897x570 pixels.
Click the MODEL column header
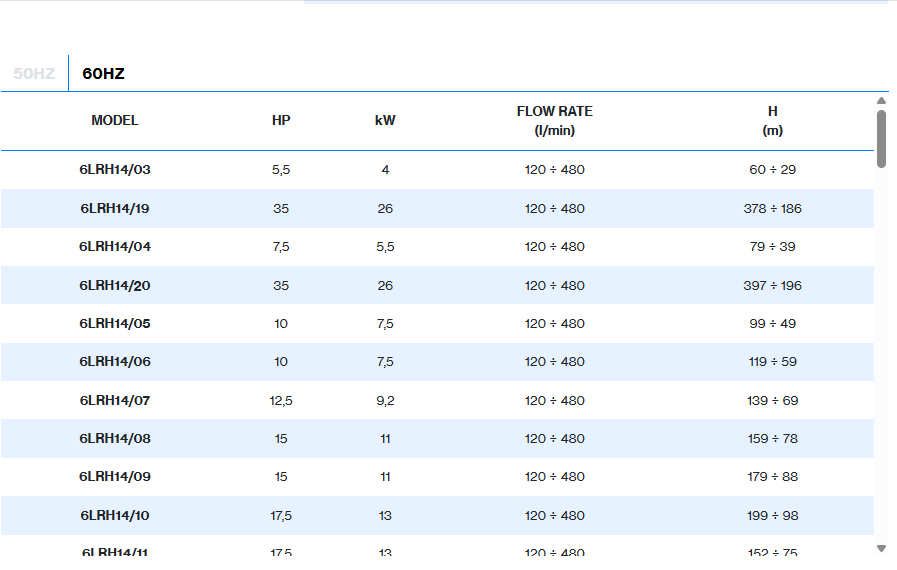pos(115,121)
